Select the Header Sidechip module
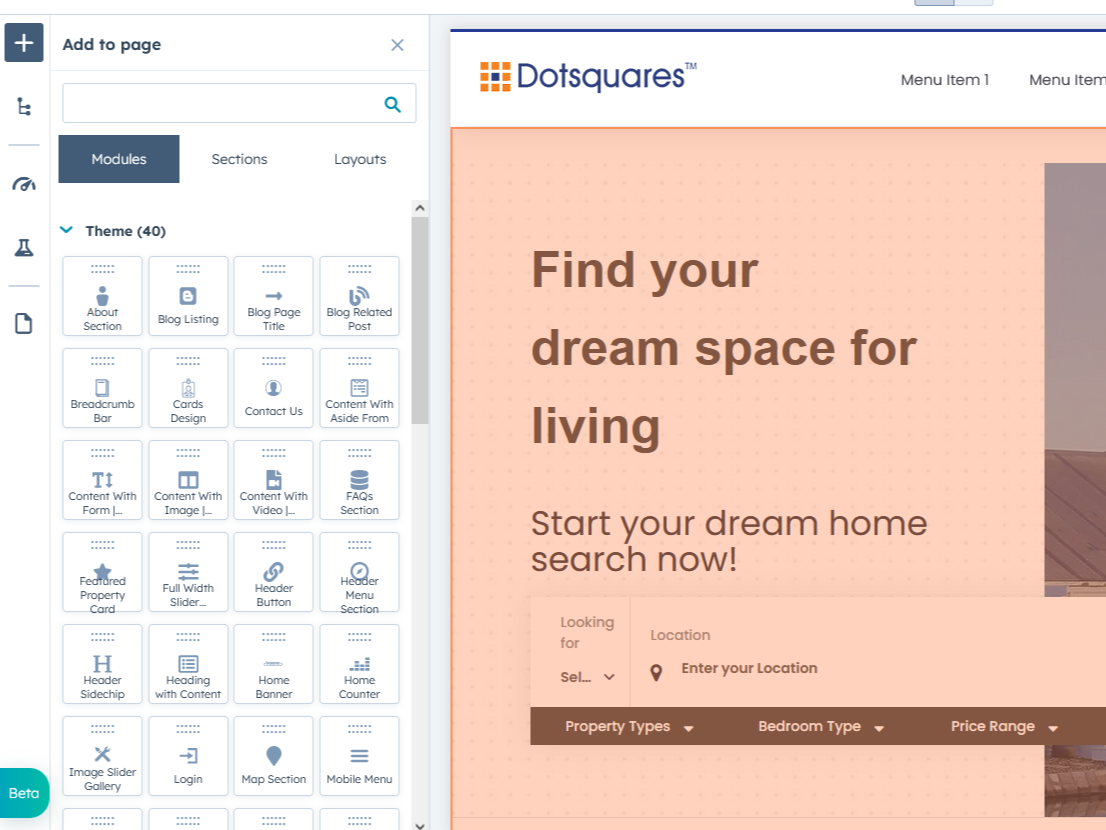The width and height of the screenshot is (1106, 830). (102, 664)
